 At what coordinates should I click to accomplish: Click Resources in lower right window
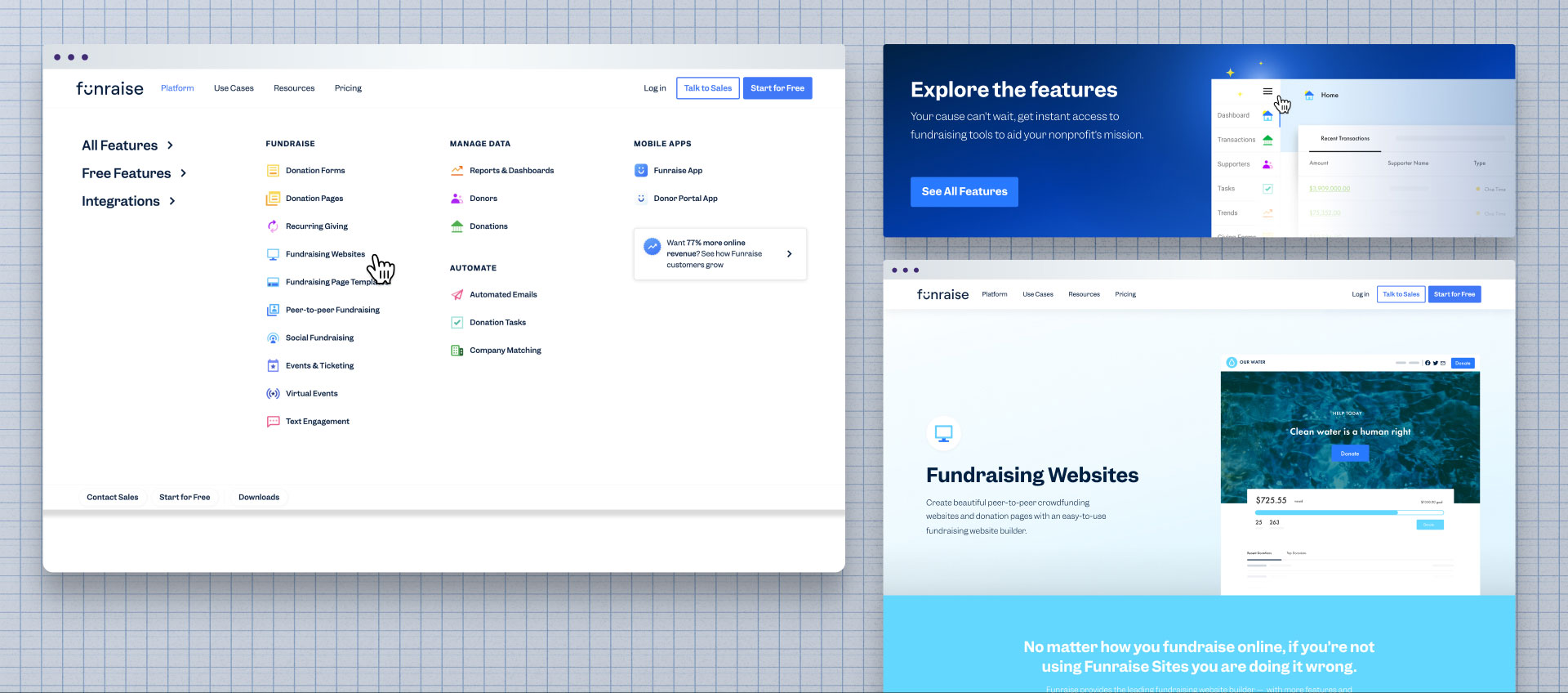pyautogui.click(x=1084, y=294)
